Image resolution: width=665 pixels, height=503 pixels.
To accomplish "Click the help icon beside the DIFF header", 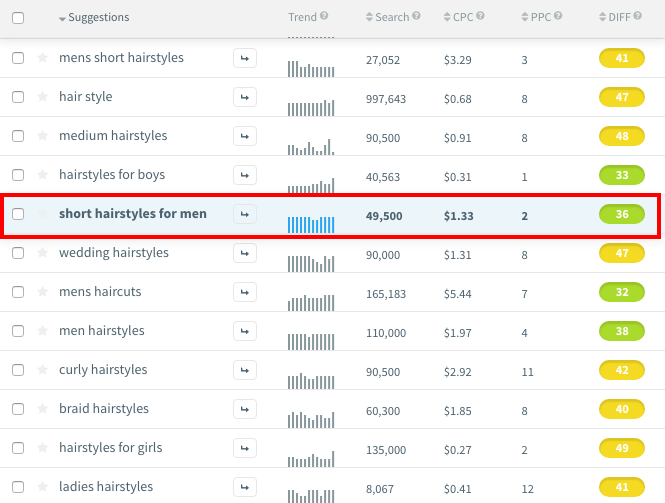I will pos(637,17).
